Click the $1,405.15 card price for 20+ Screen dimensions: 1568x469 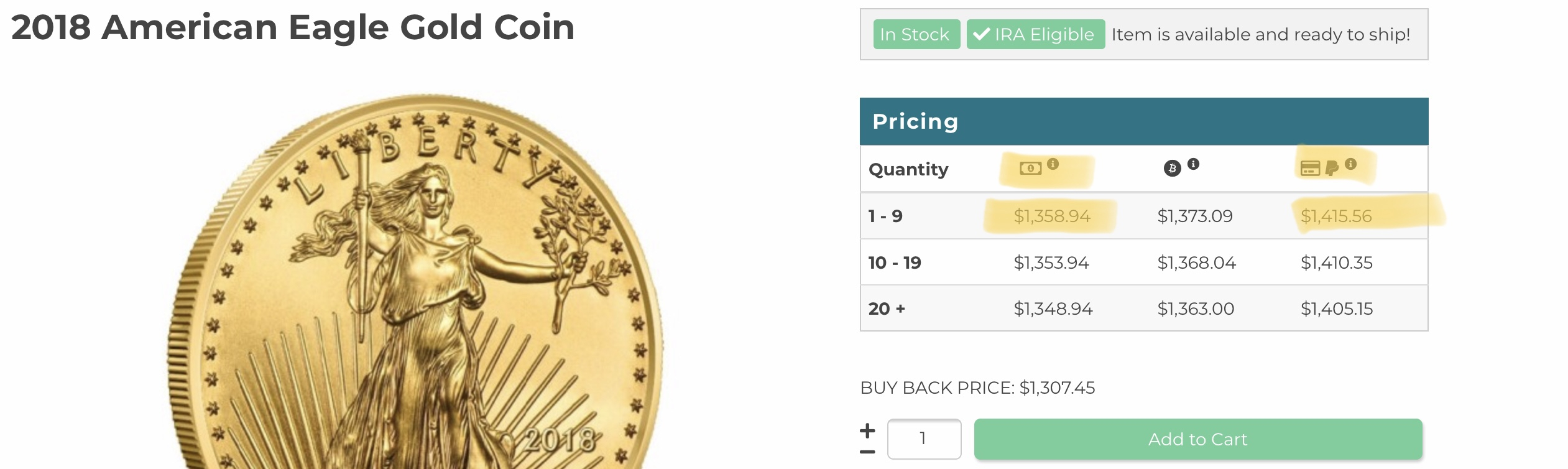[1337, 309]
